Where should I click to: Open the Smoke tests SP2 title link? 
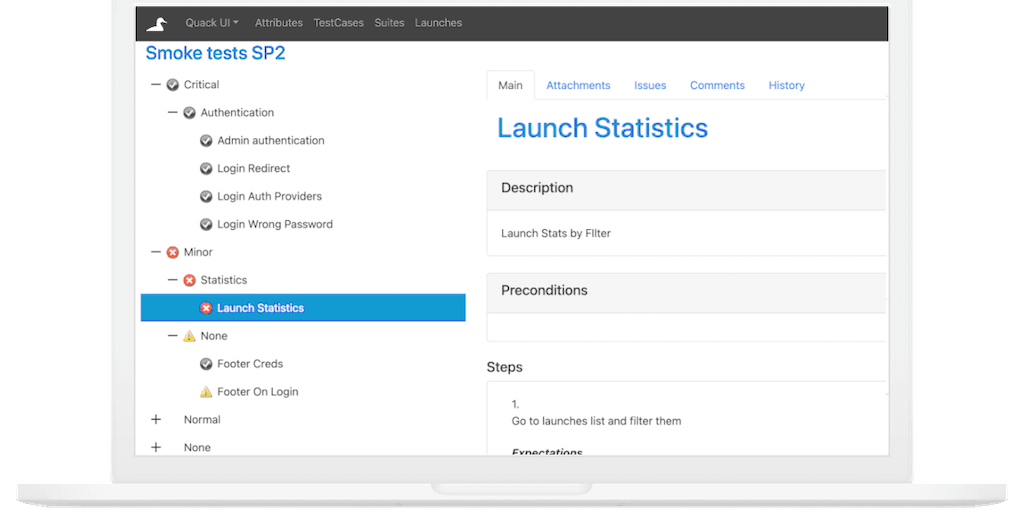(215, 54)
